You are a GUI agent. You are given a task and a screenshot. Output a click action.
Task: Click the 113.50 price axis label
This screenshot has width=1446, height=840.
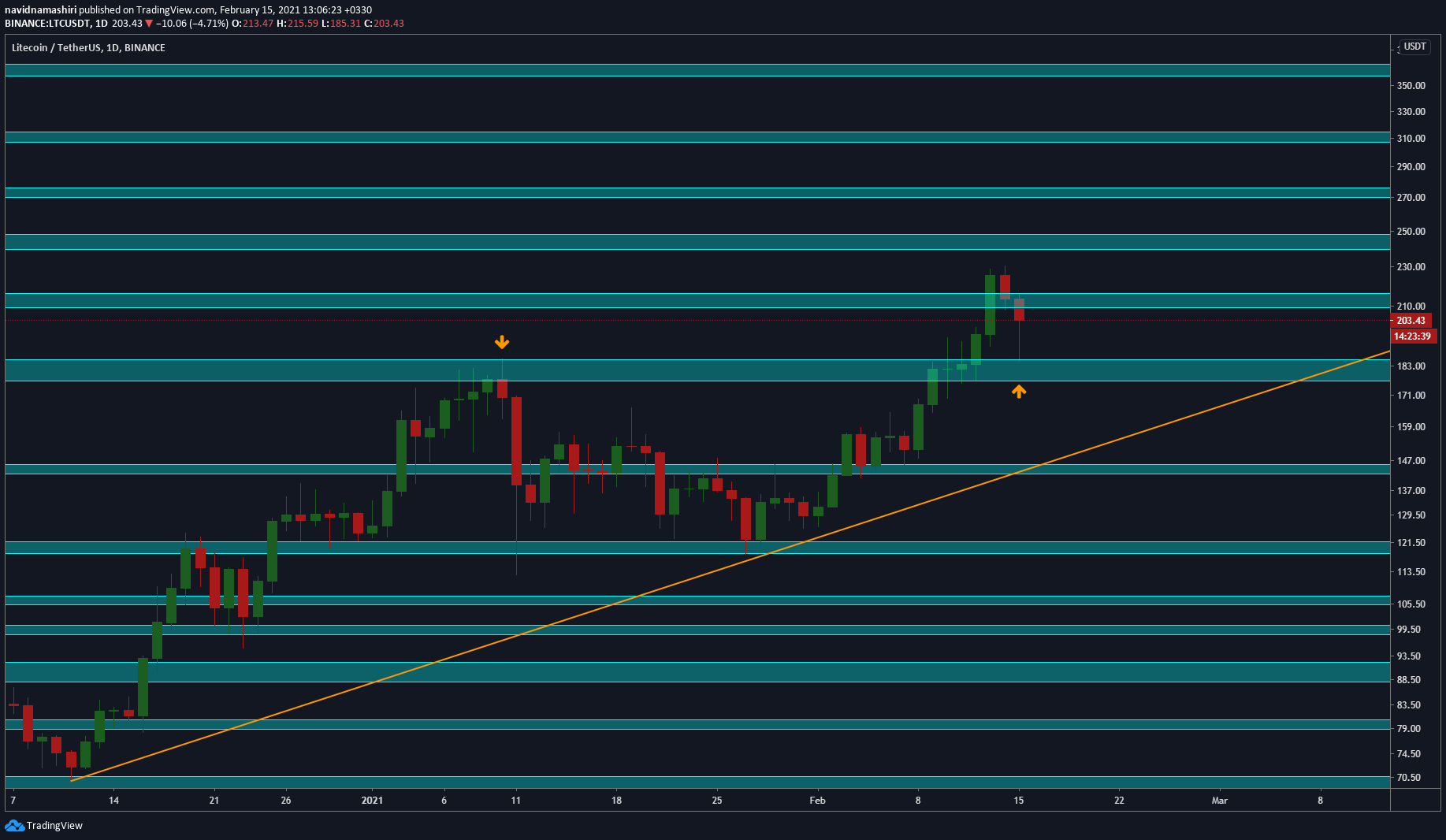pos(1411,572)
